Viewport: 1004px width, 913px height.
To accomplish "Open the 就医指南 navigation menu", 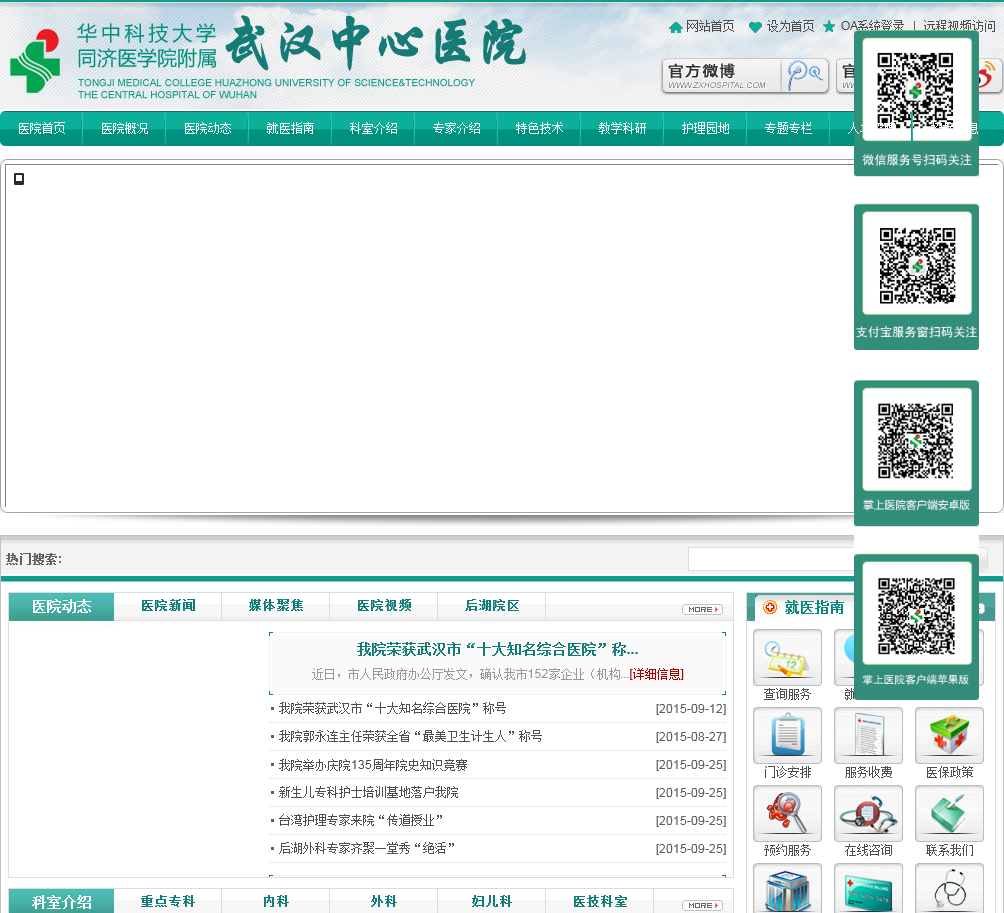I will [x=290, y=129].
